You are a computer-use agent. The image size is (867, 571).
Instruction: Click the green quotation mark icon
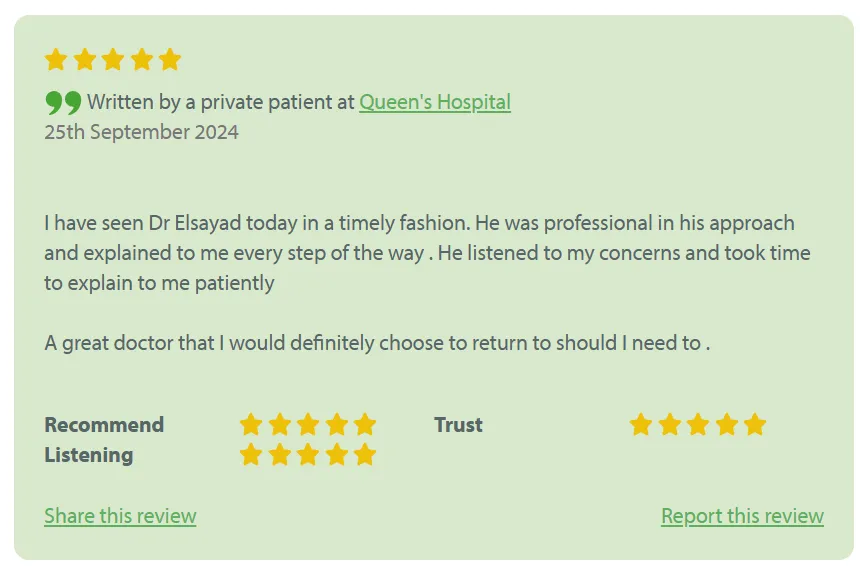tap(63, 102)
